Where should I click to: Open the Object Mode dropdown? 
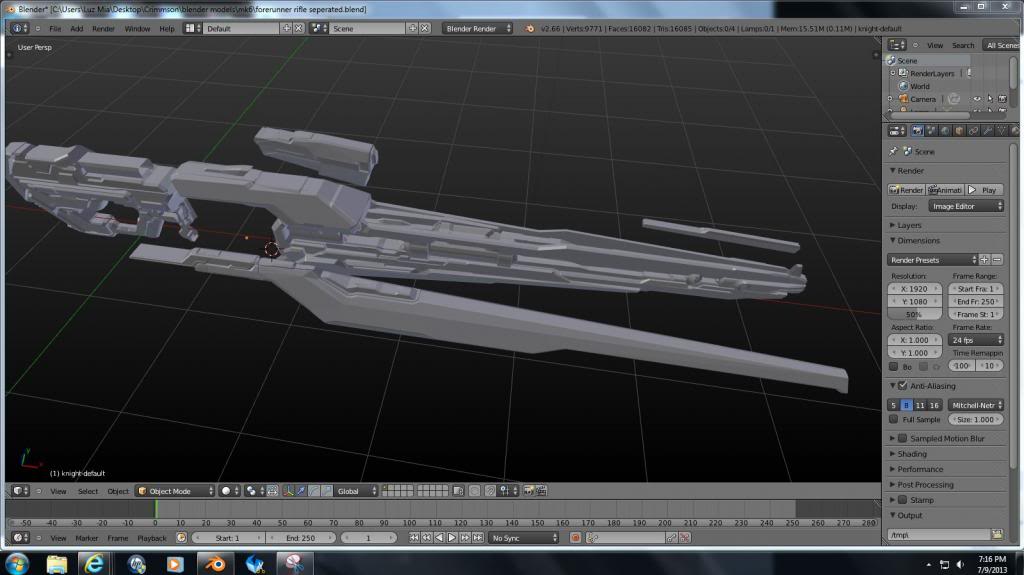175,491
